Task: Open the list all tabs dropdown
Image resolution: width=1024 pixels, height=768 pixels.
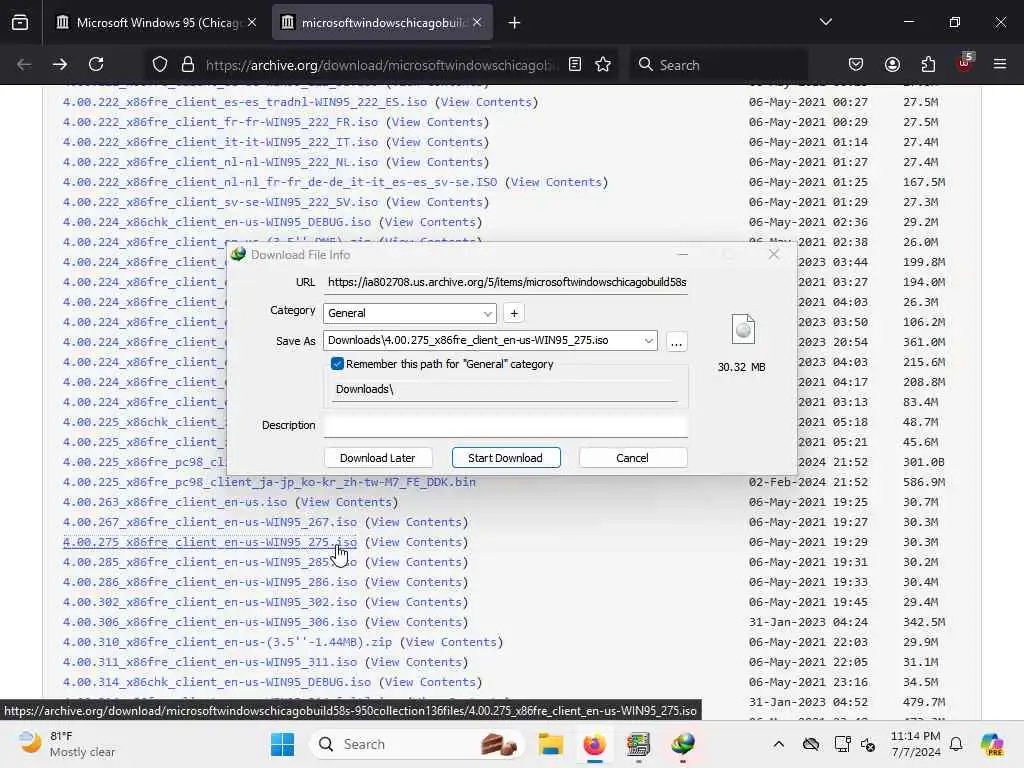Action: click(825, 22)
